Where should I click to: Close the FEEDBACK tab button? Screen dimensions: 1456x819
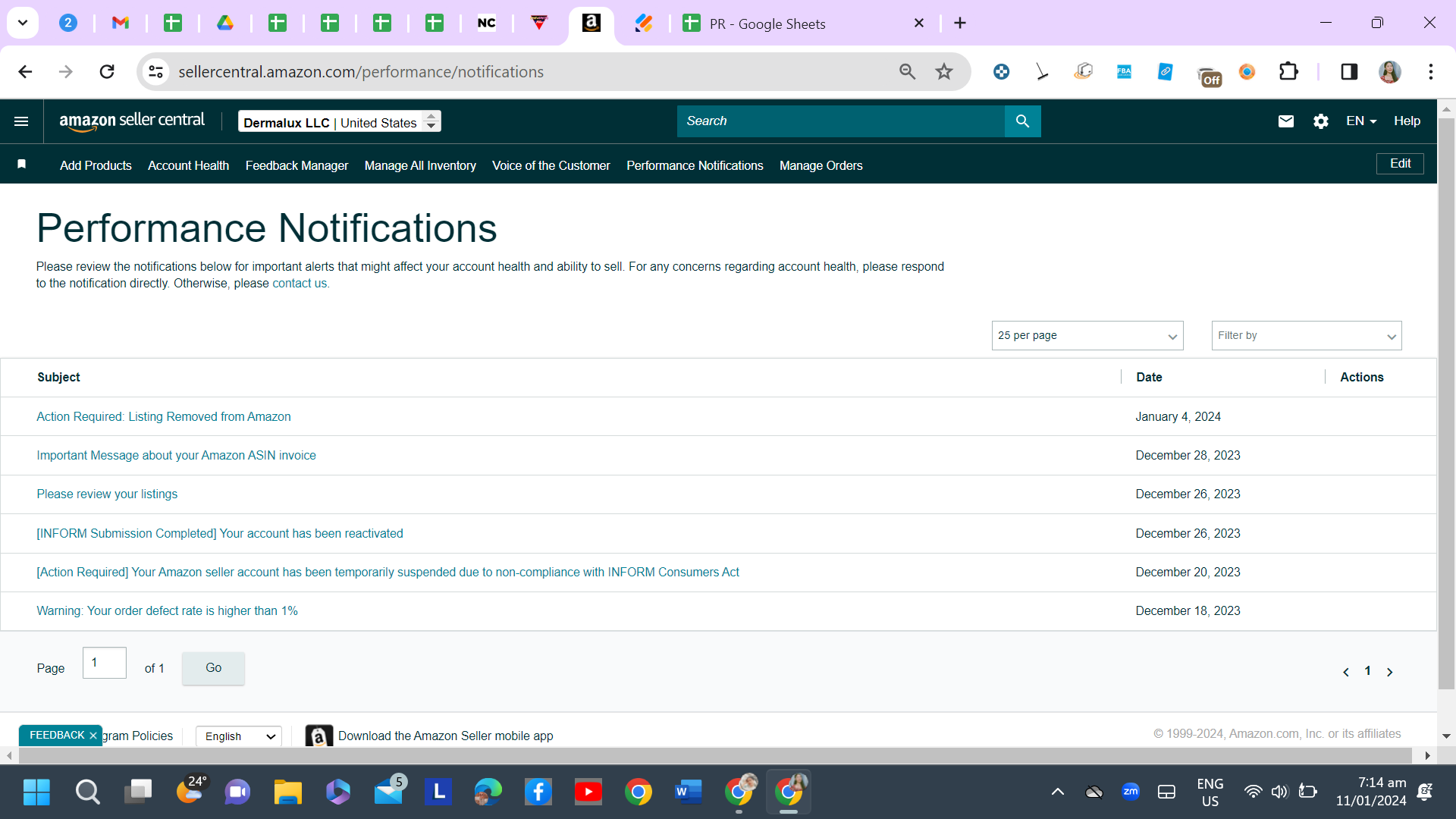[x=93, y=736]
